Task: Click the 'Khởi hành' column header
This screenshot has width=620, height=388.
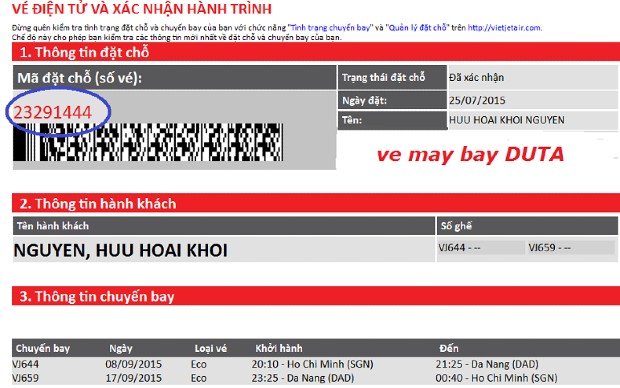Action: pos(279,348)
